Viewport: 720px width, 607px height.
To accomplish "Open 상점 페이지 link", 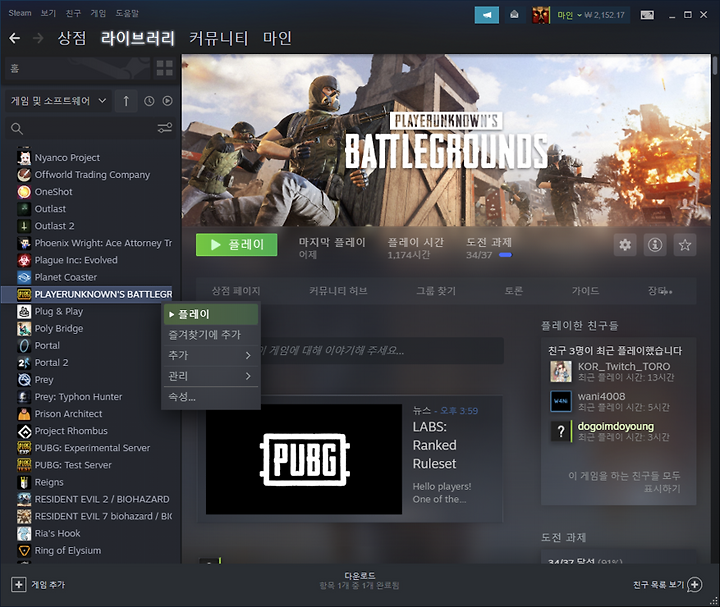I will click(236, 291).
